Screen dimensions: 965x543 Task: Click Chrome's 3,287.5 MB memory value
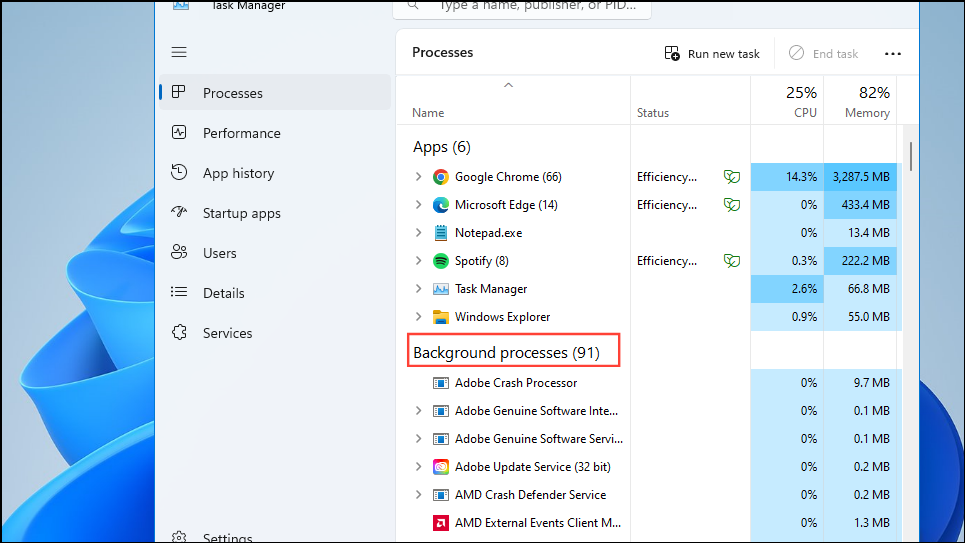coord(860,177)
